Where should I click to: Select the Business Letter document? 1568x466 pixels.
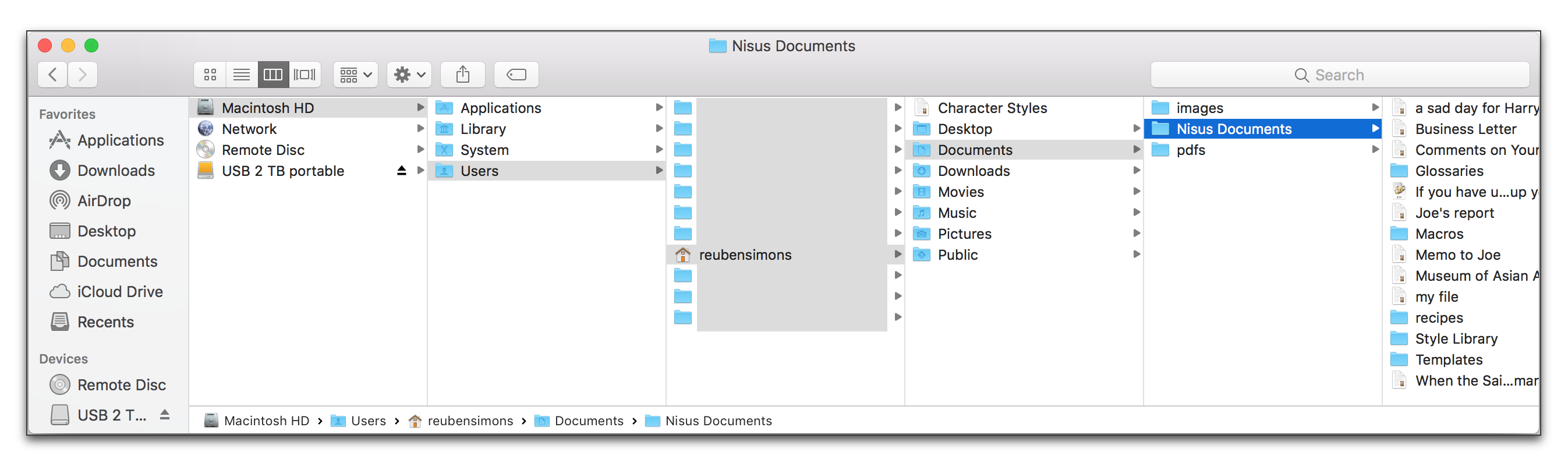[x=1465, y=129]
